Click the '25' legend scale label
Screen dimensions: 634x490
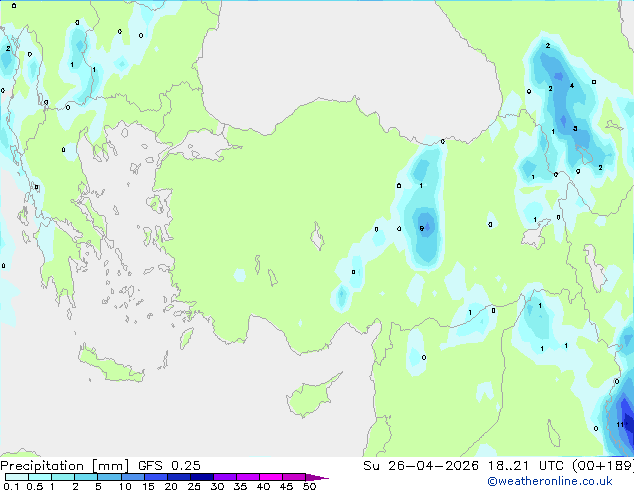click(194, 486)
